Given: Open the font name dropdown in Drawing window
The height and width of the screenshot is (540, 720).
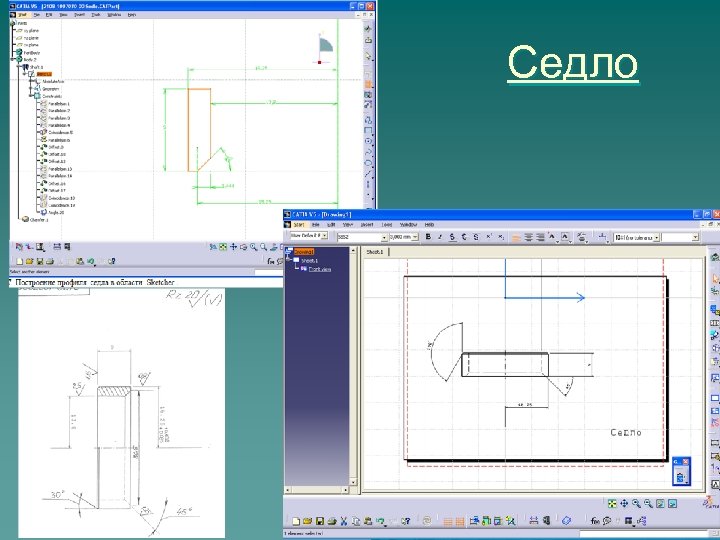Looking at the screenshot, I should pos(384,237).
